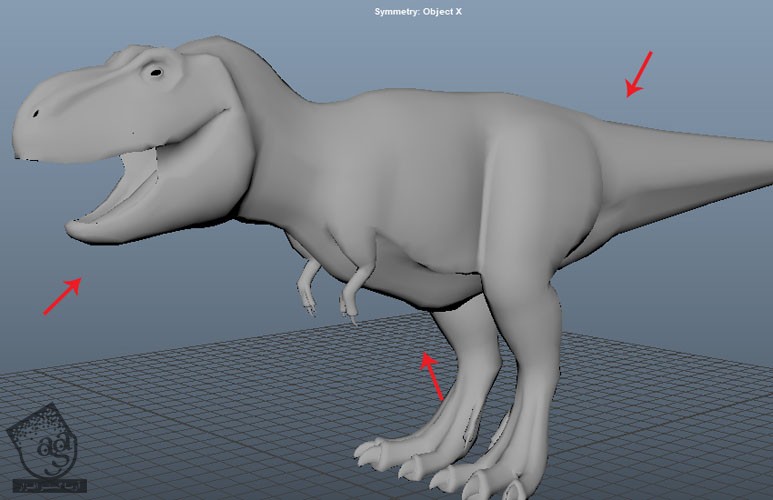Select the T-rex's thigh
Screen dimensions: 773x500
click(x=530, y=240)
